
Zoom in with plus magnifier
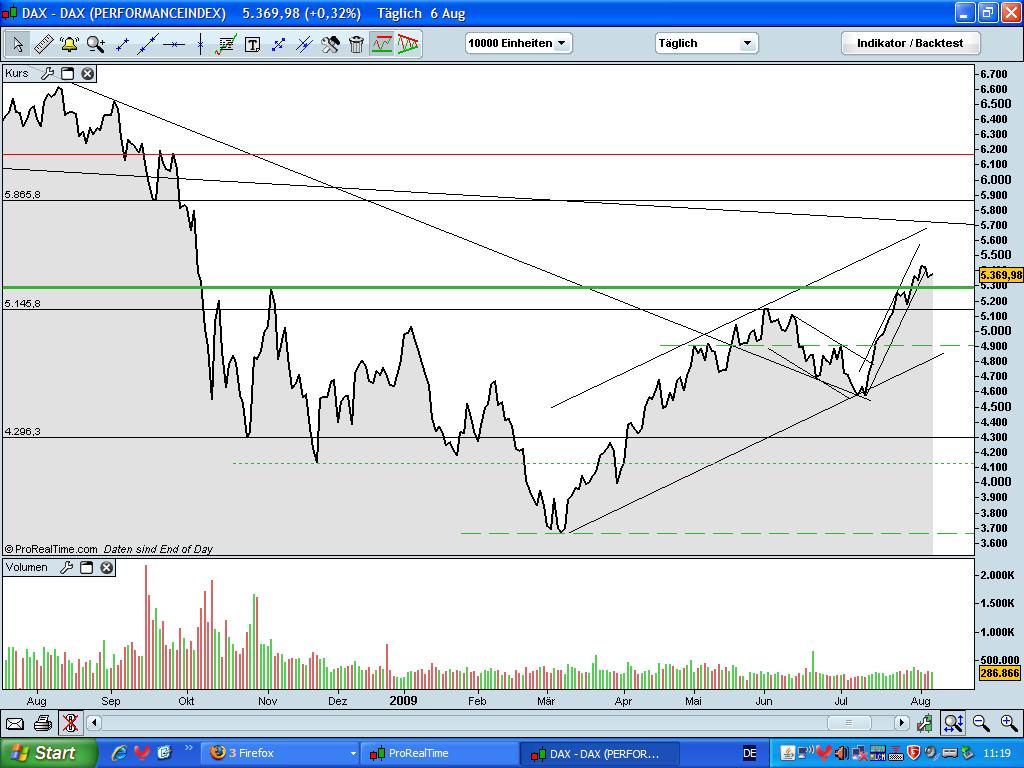[x=1009, y=723]
